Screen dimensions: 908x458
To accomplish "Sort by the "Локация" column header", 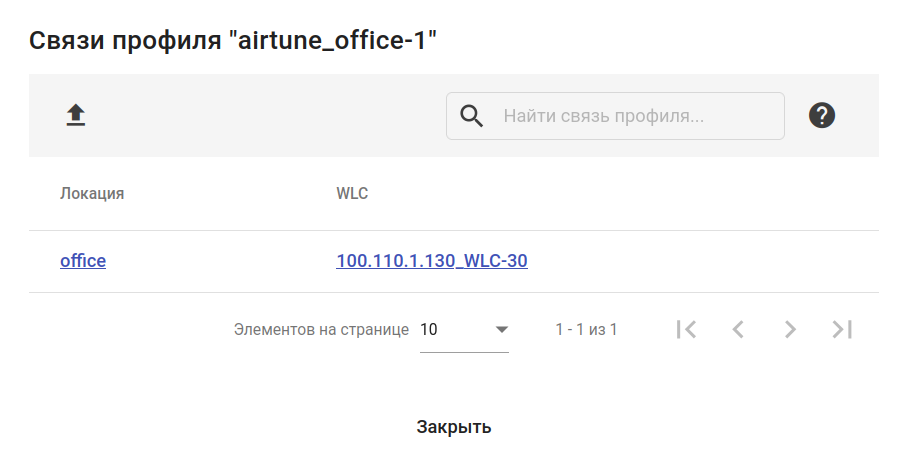I will point(92,193).
